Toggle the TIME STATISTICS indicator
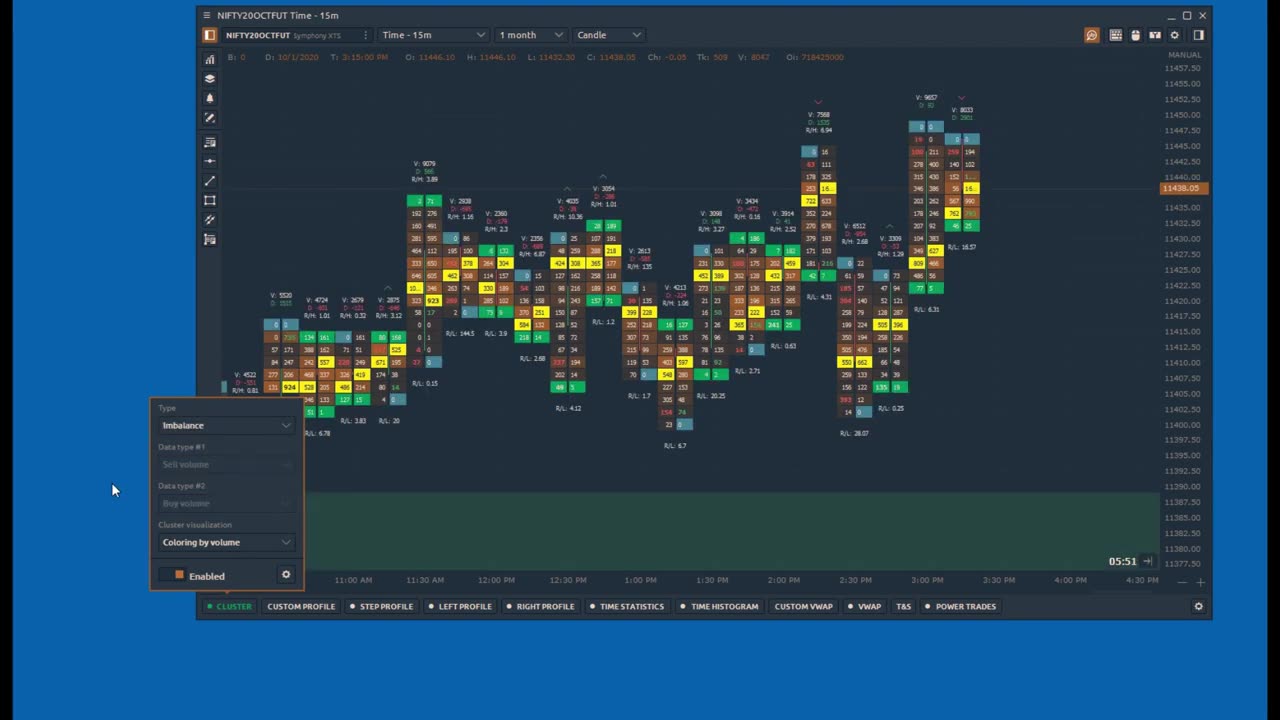Screen dimensions: 1280x720 (x=626, y=606)
